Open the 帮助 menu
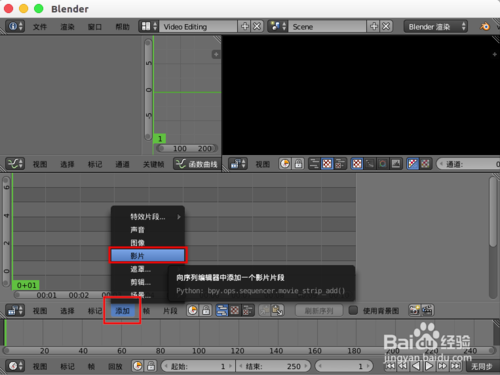This screenshot has width=500, height=375. 122,27
